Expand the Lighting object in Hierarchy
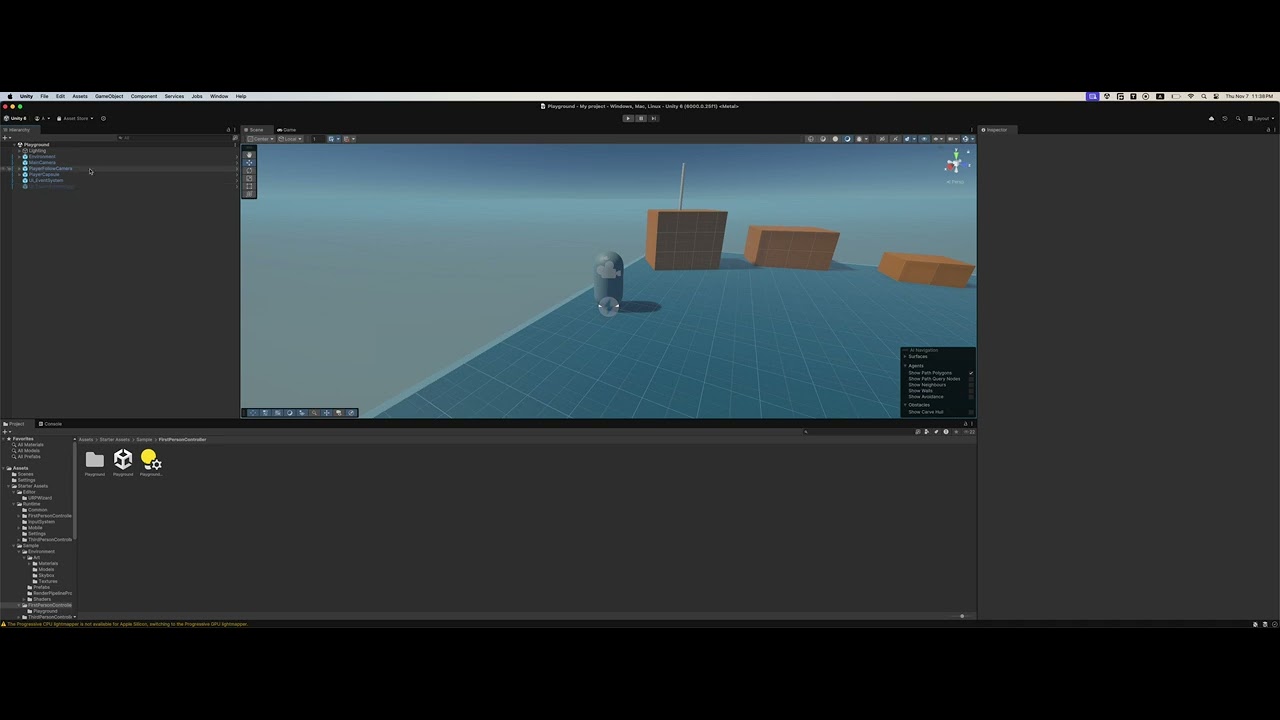The height and width of the screenshot is (720, 1280). pyautogui.click(x=19, y=151)
